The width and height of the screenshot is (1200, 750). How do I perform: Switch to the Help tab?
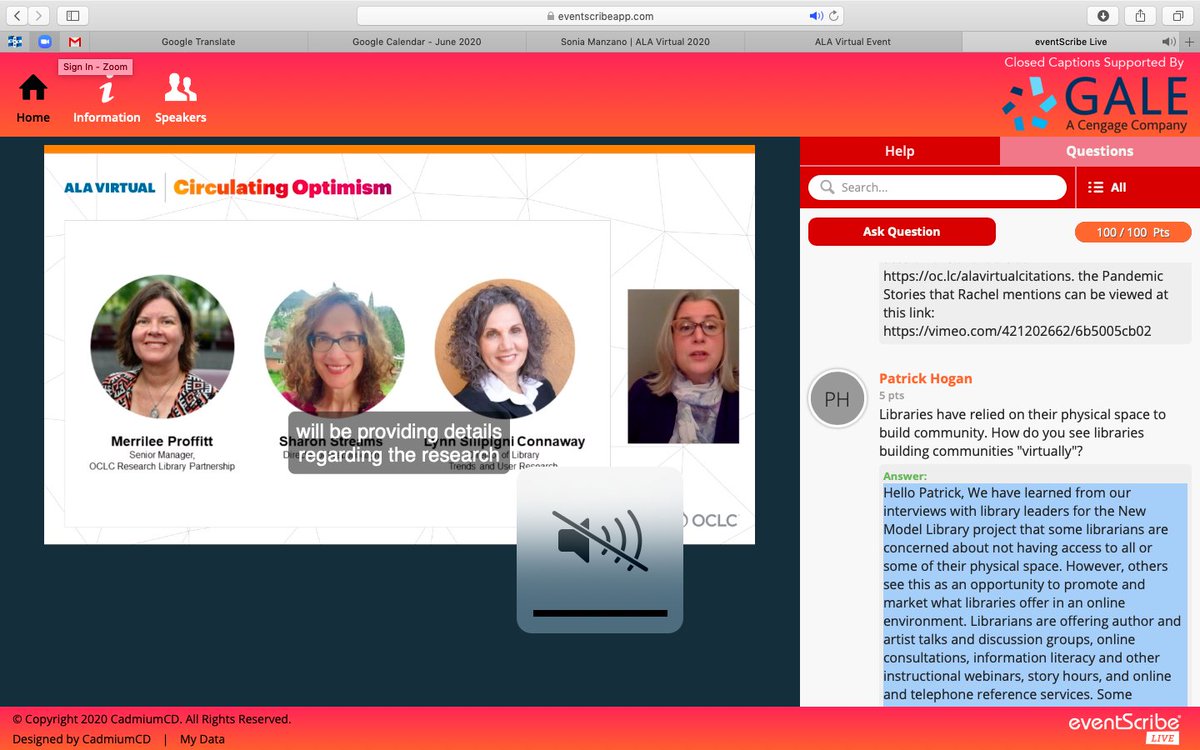click(x=899, y=151)
